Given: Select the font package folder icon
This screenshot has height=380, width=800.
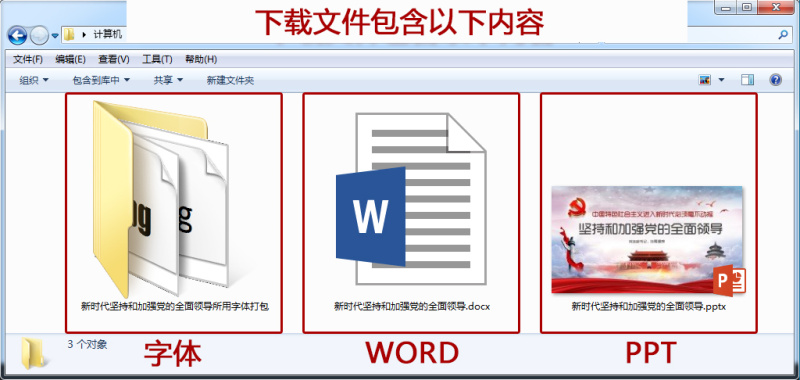Looking at the screenshot, I should pos(161,199).
